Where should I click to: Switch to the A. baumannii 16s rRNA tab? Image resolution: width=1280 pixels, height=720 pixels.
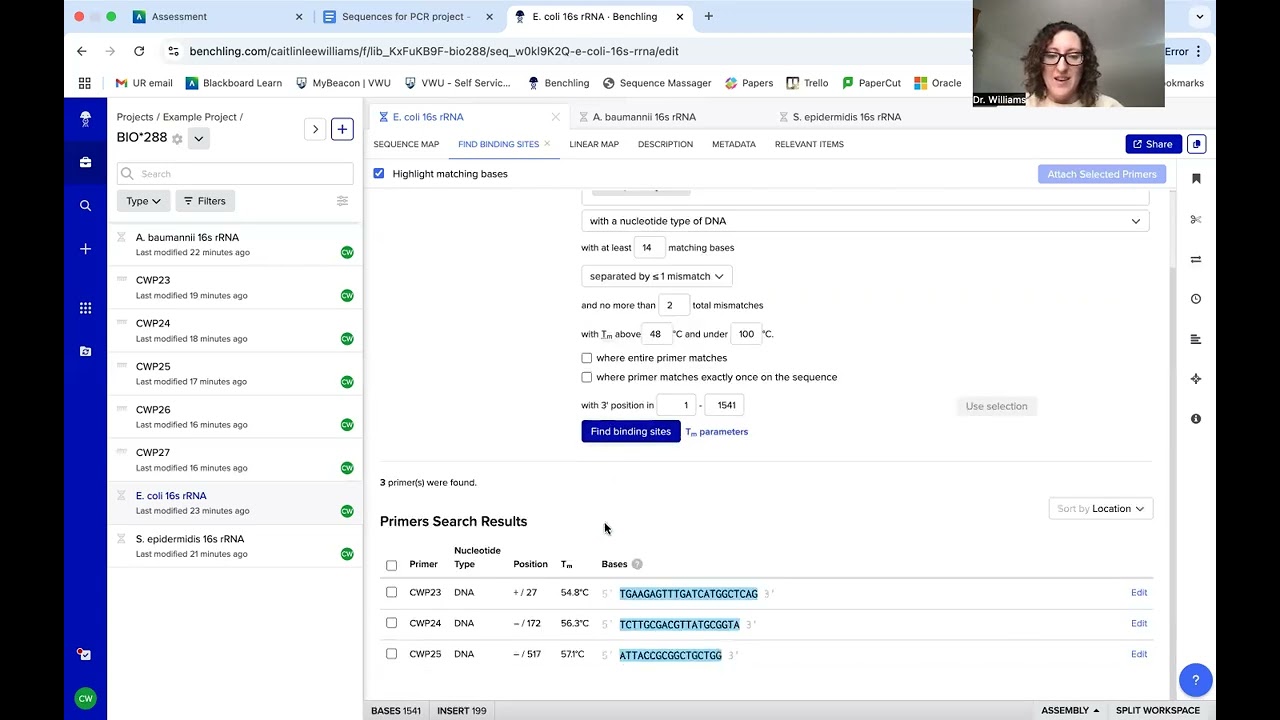pyautogui.click(x=644, y=117)
